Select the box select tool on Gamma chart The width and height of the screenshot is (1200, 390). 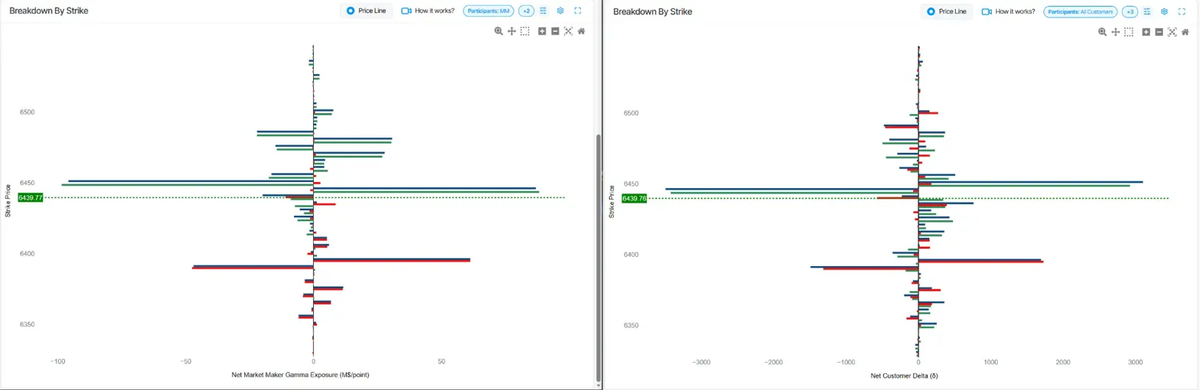coord(525,31)
